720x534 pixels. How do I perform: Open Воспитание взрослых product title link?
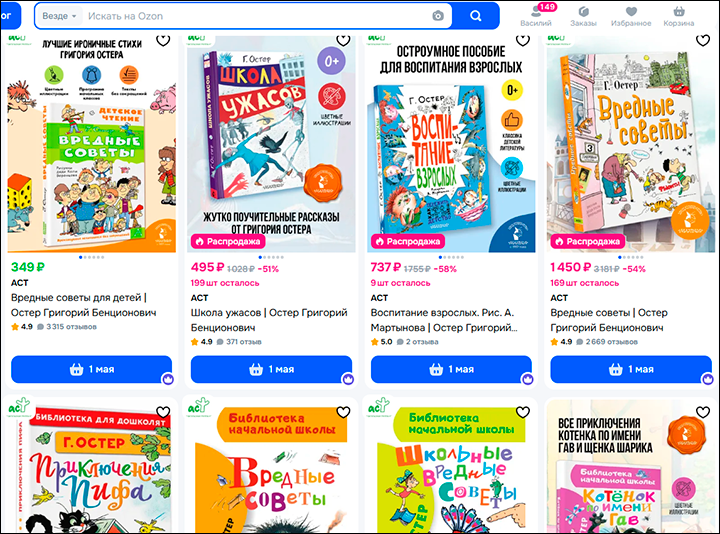pyautogui.click(x=444, y=320)
